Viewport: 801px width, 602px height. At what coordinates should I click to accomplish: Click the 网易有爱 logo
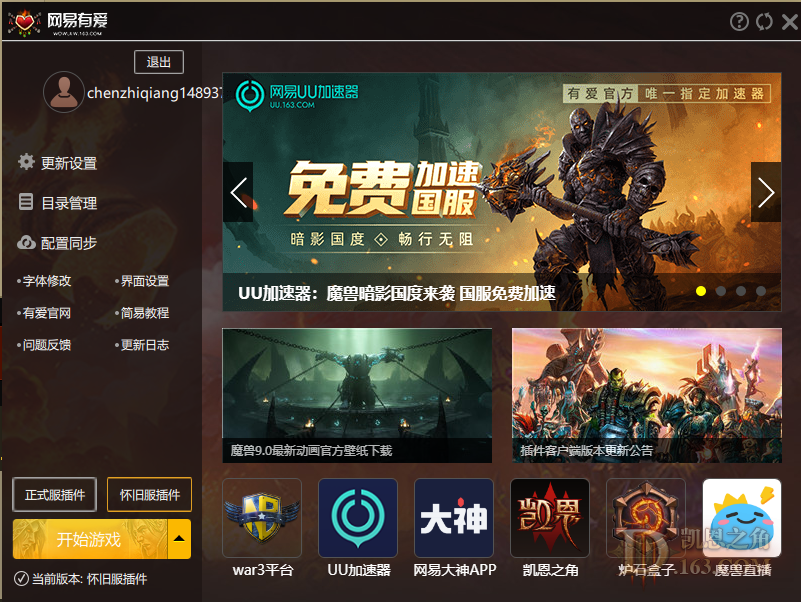(58, 22)
